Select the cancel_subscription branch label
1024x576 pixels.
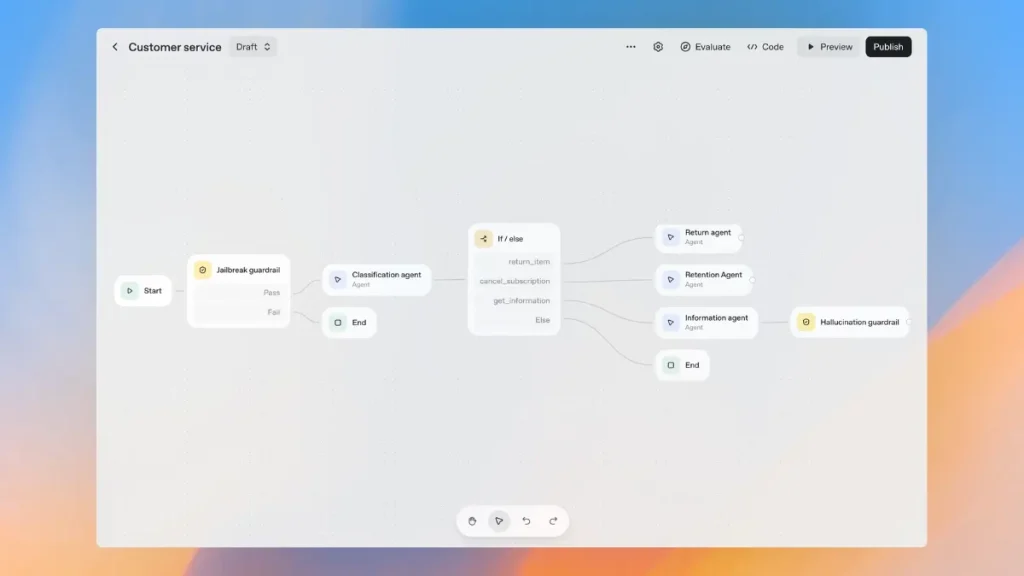[513, 281]
